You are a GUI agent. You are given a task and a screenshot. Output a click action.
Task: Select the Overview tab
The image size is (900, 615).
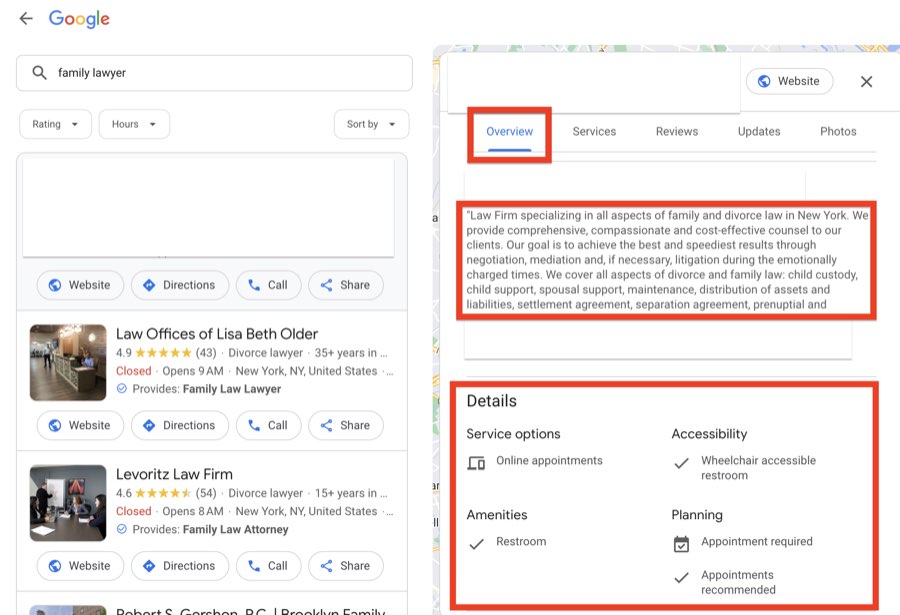tap(509, 131)
